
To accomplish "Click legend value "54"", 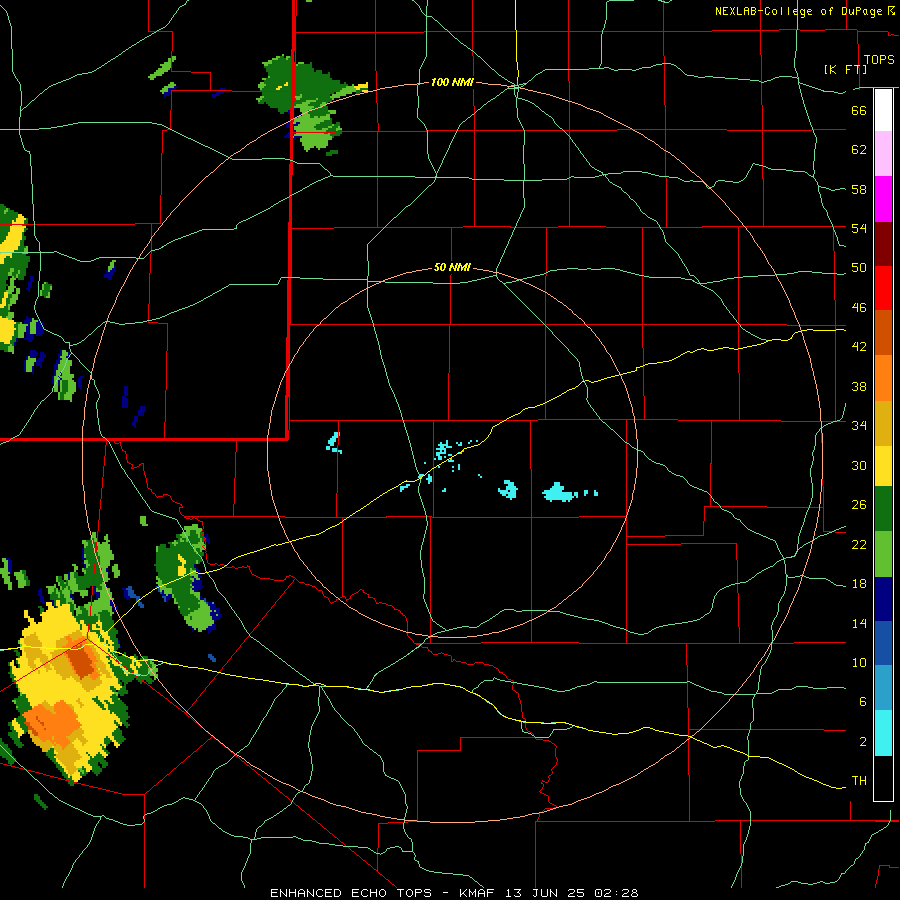I will point(859,228).
